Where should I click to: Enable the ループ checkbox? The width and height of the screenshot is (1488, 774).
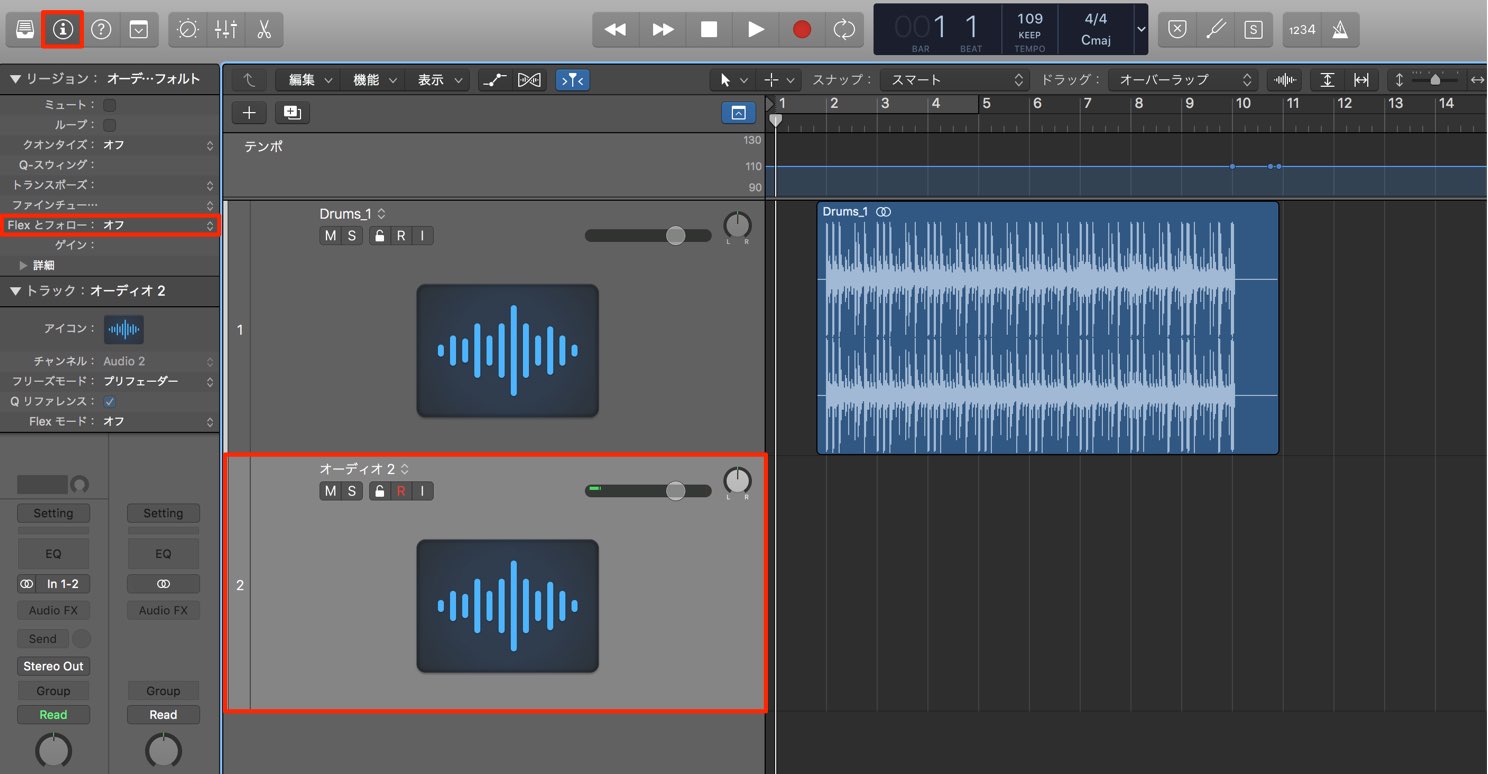pyautogui.click(x=110, y=125)
